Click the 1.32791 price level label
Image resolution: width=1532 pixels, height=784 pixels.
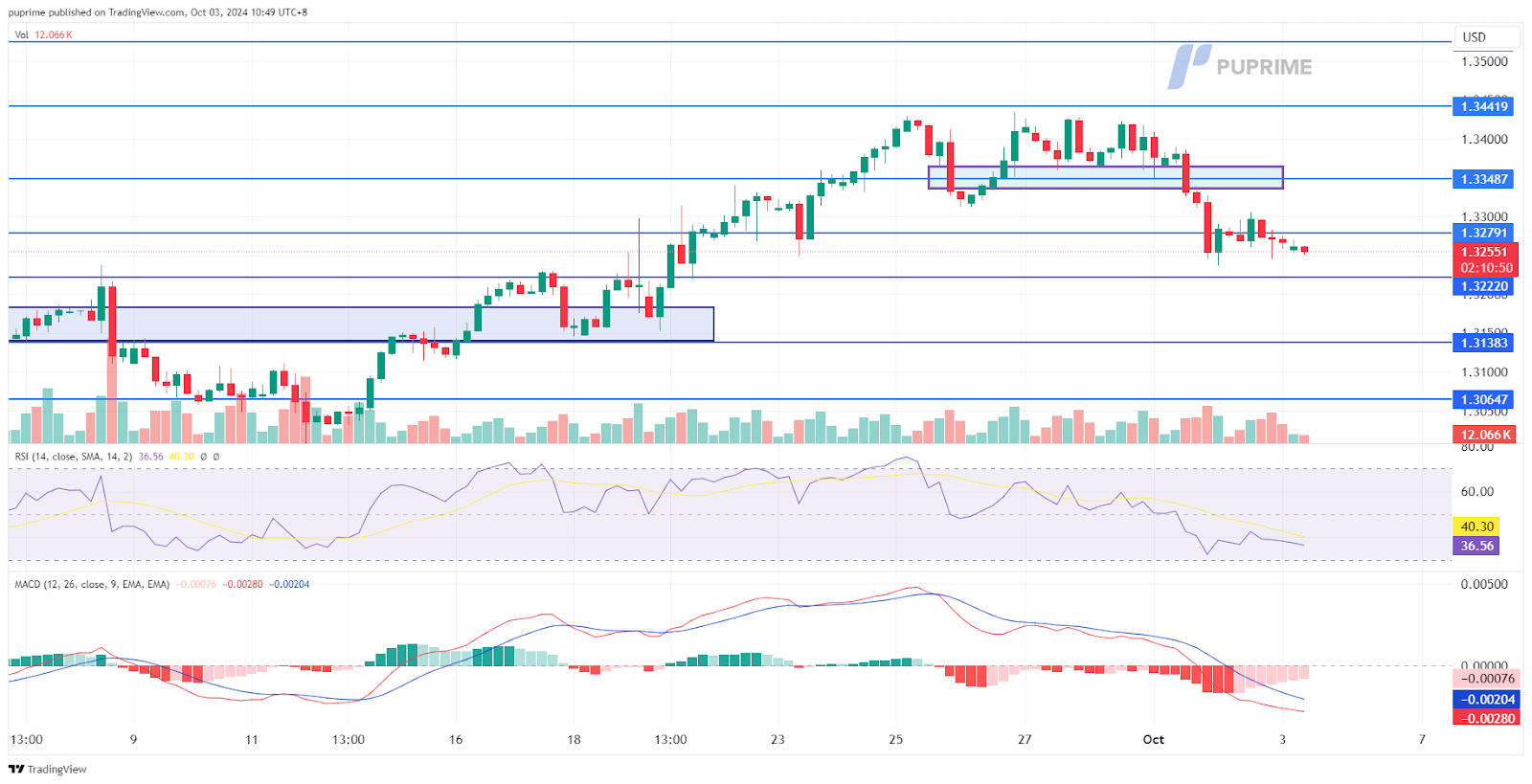tap(1483, 233)
